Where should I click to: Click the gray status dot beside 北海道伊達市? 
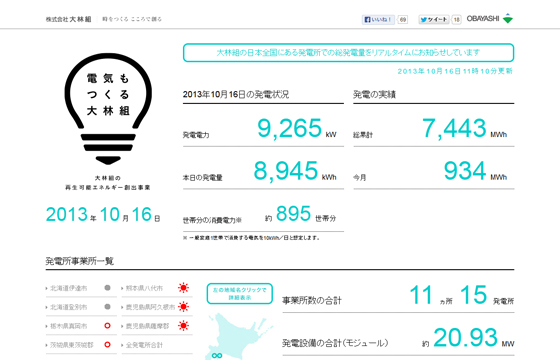tap(107, 288)
